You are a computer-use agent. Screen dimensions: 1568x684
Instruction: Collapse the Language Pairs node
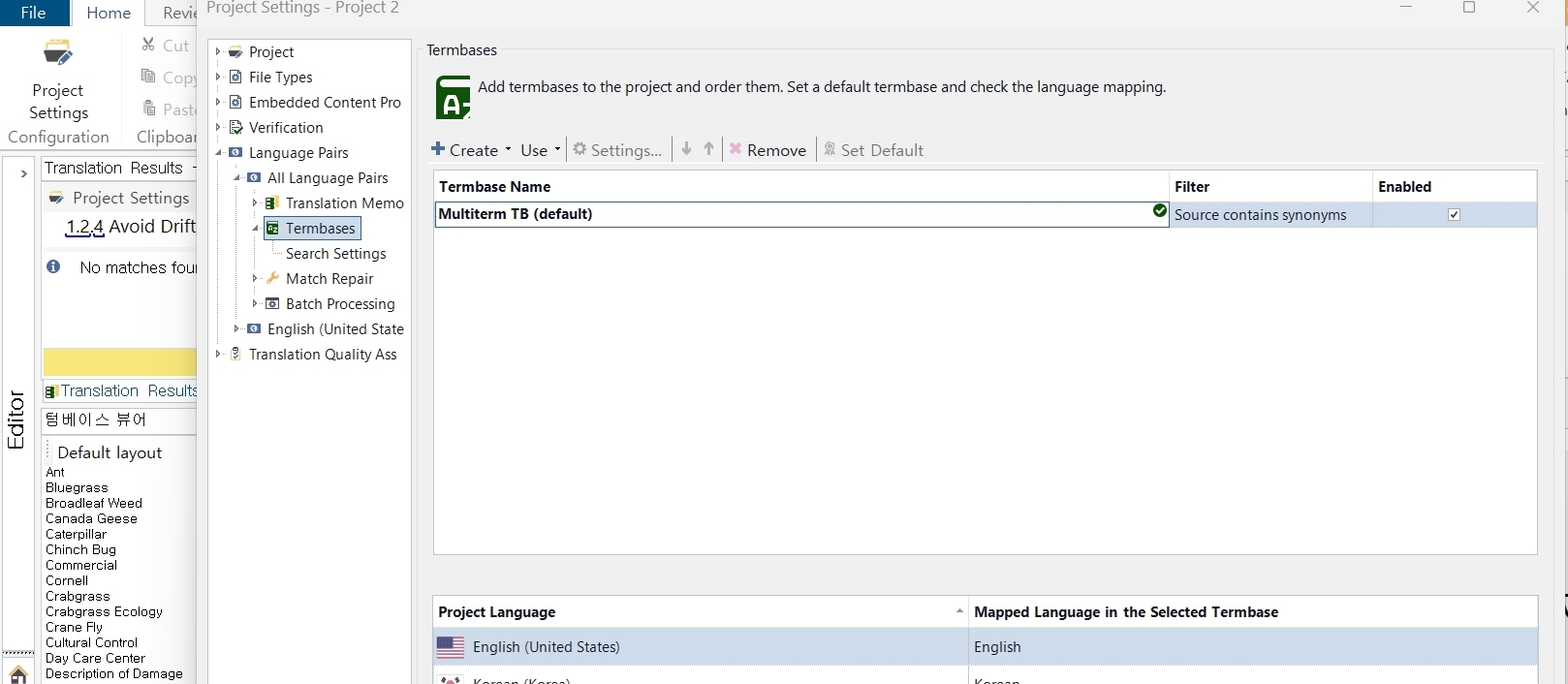coord(218,153)
